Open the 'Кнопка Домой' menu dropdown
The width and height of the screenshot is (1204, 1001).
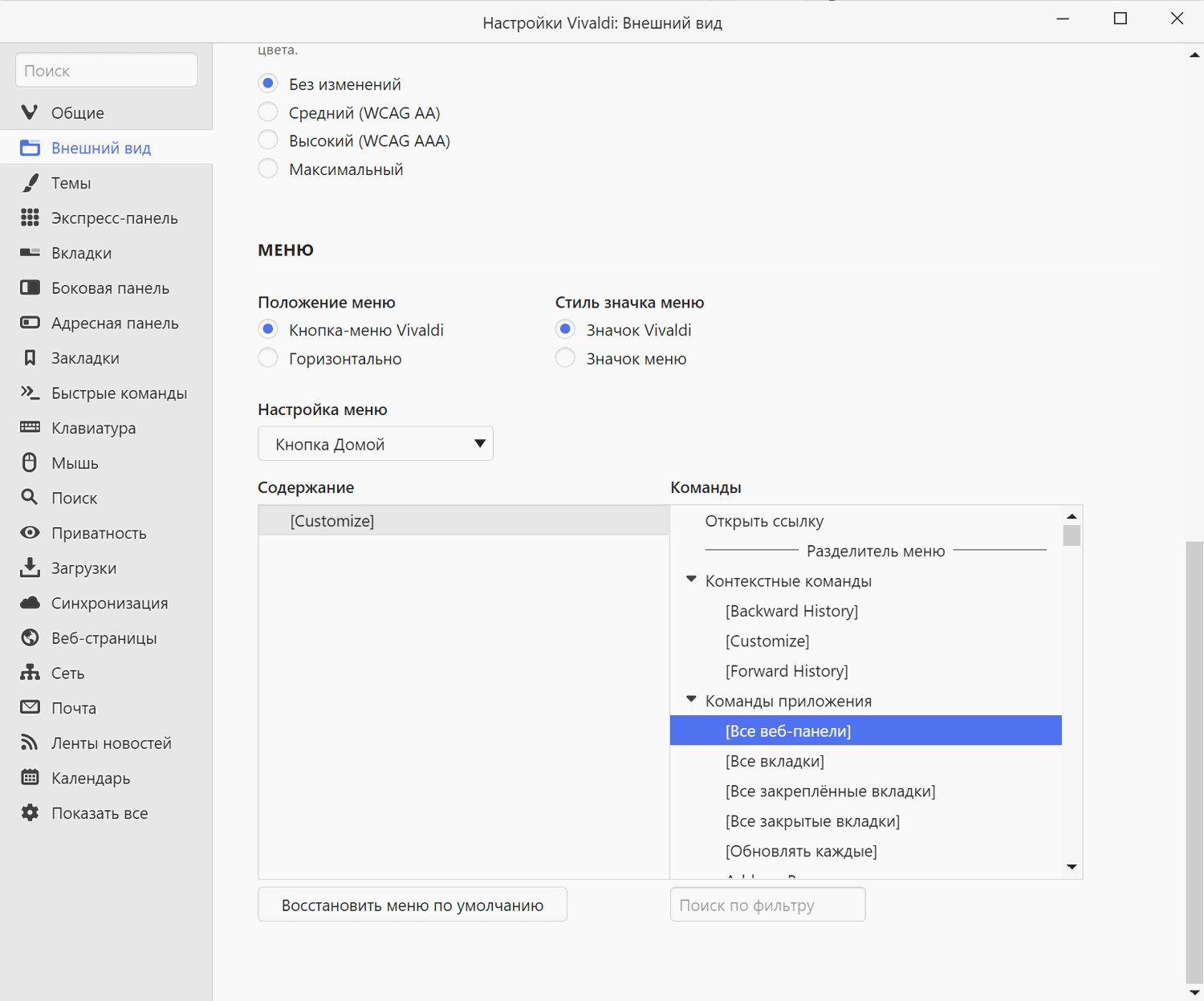click(x=375, y=444)
